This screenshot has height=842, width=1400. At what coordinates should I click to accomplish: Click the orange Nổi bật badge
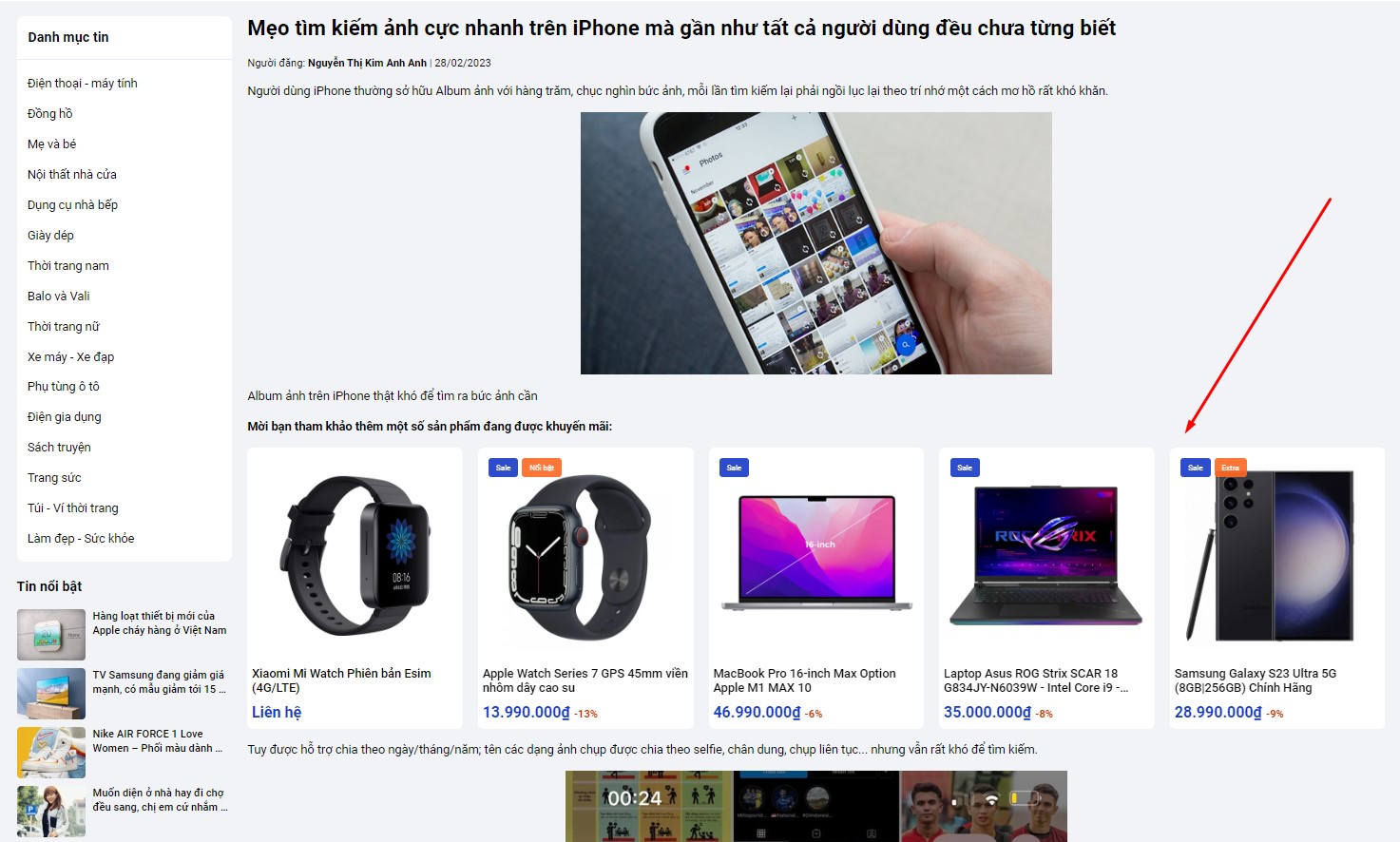tap(542, 468)
